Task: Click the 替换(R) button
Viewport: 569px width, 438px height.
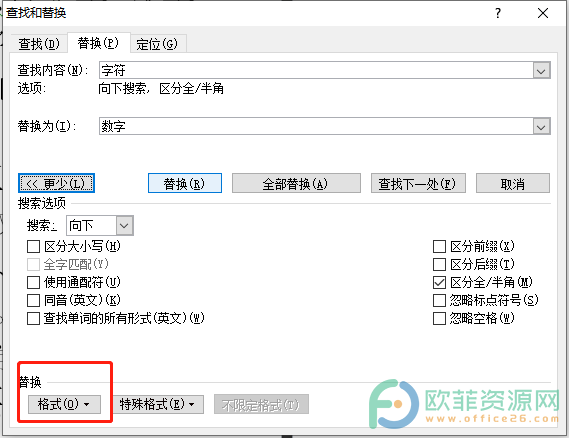Action: 185,183
